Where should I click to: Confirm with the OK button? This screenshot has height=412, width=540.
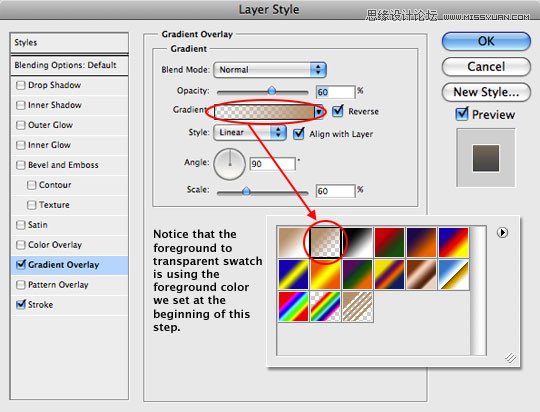coord(486,41)
